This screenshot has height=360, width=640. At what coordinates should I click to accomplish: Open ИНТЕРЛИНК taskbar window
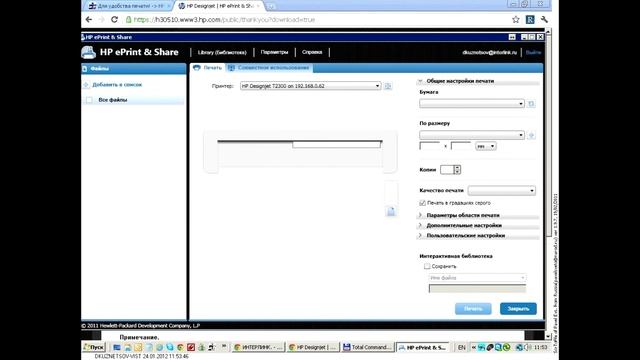point(258,347)
